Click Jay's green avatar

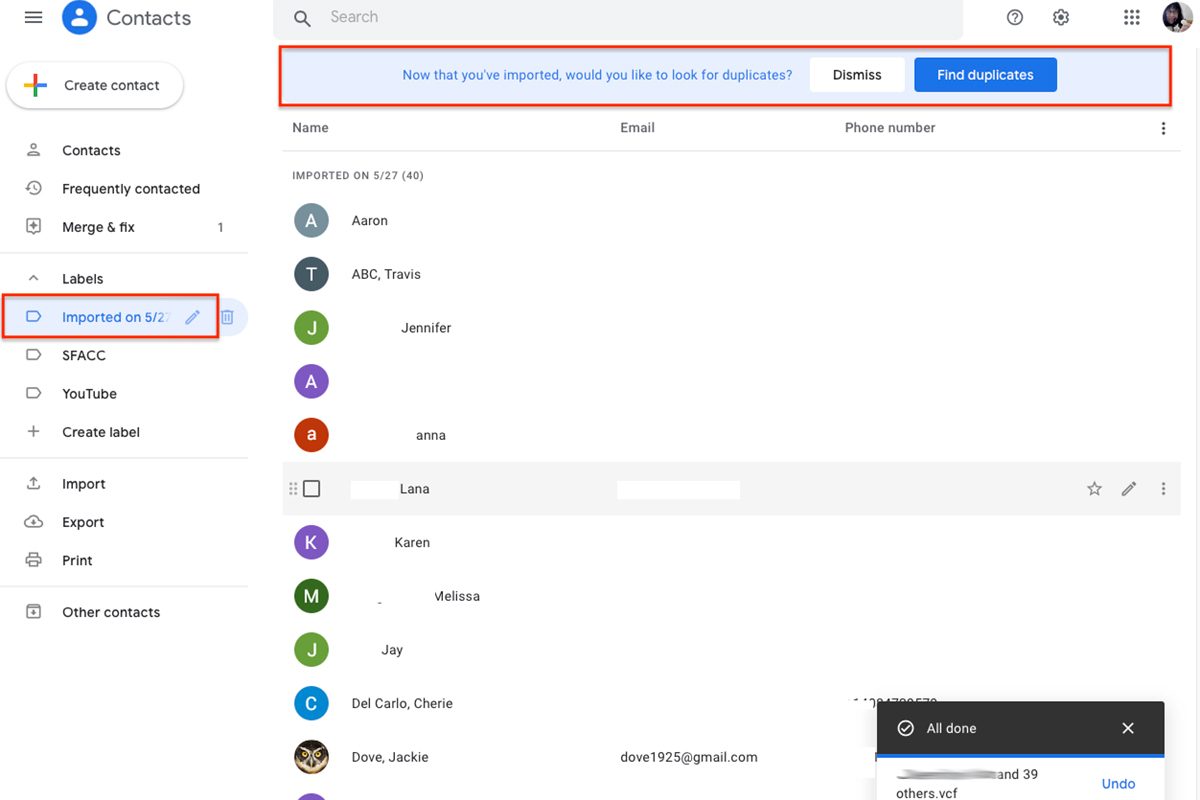(311, 650)
